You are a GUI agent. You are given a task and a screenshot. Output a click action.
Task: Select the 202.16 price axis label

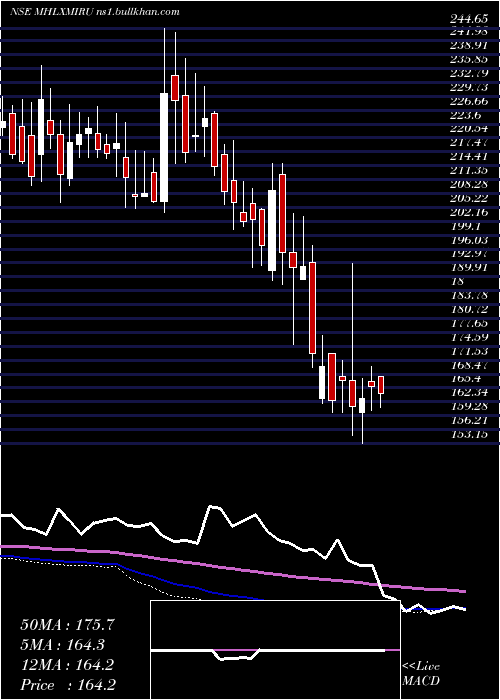pyautogui.click(x=469, y=212)
